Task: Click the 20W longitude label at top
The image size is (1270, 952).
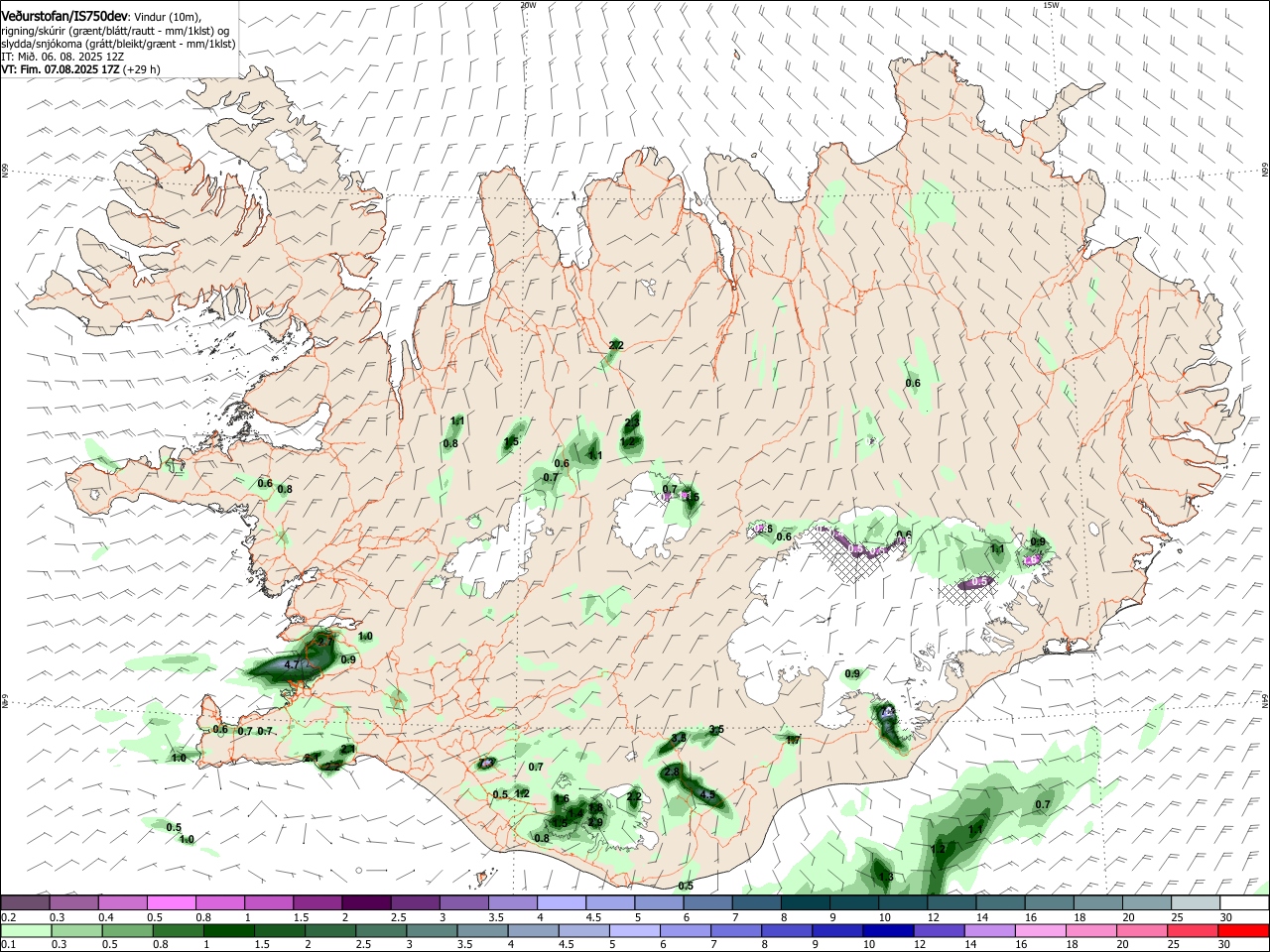Action: (x=528, y=5)
